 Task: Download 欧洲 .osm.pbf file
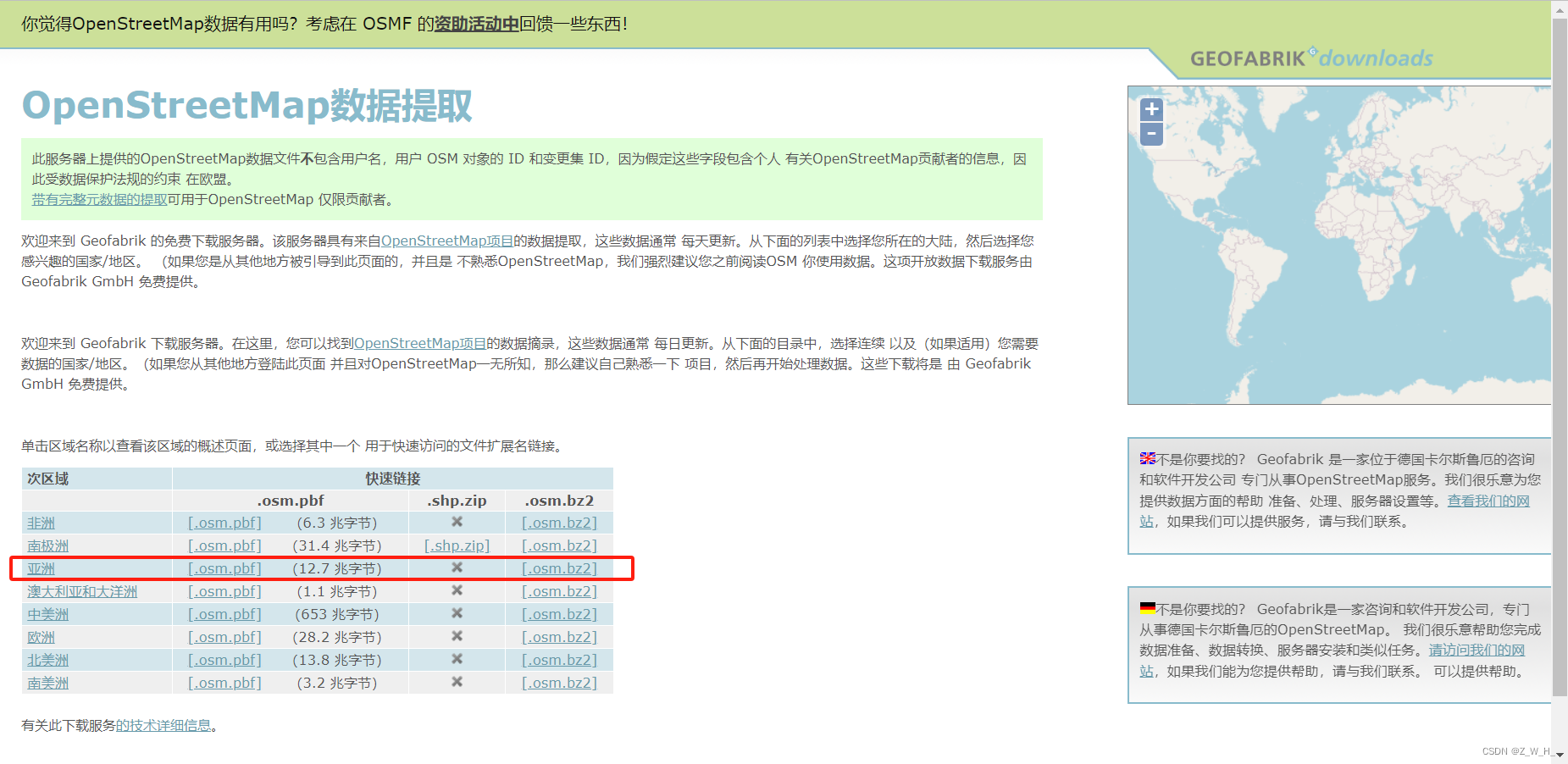click(x=224, y=638)
